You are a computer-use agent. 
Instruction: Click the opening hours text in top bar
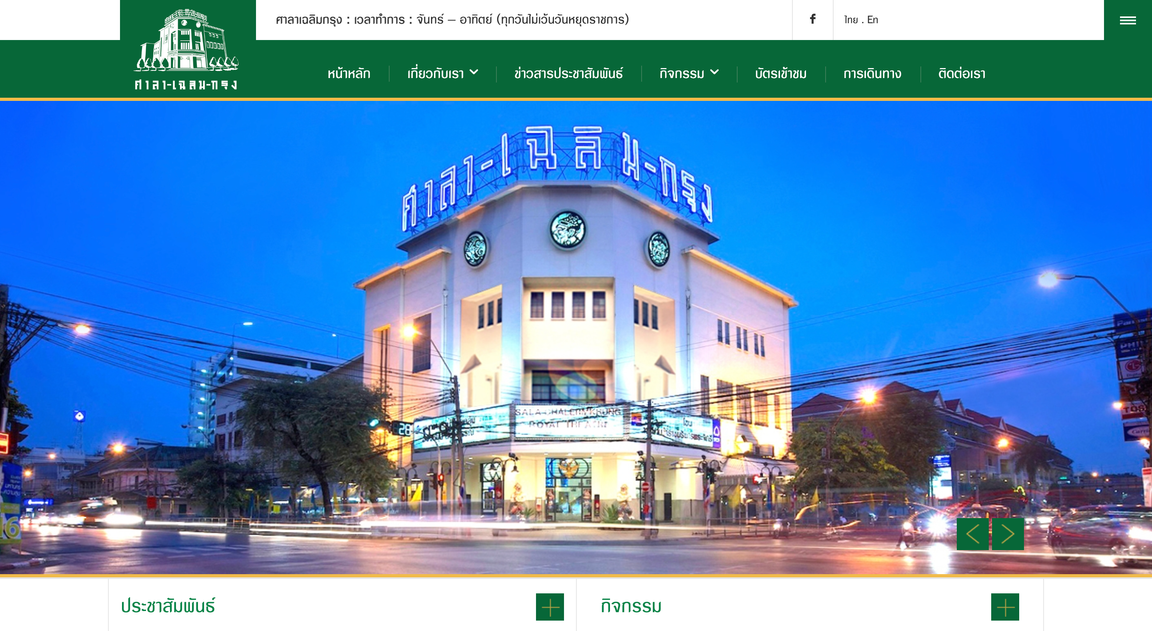coord(452,19)
